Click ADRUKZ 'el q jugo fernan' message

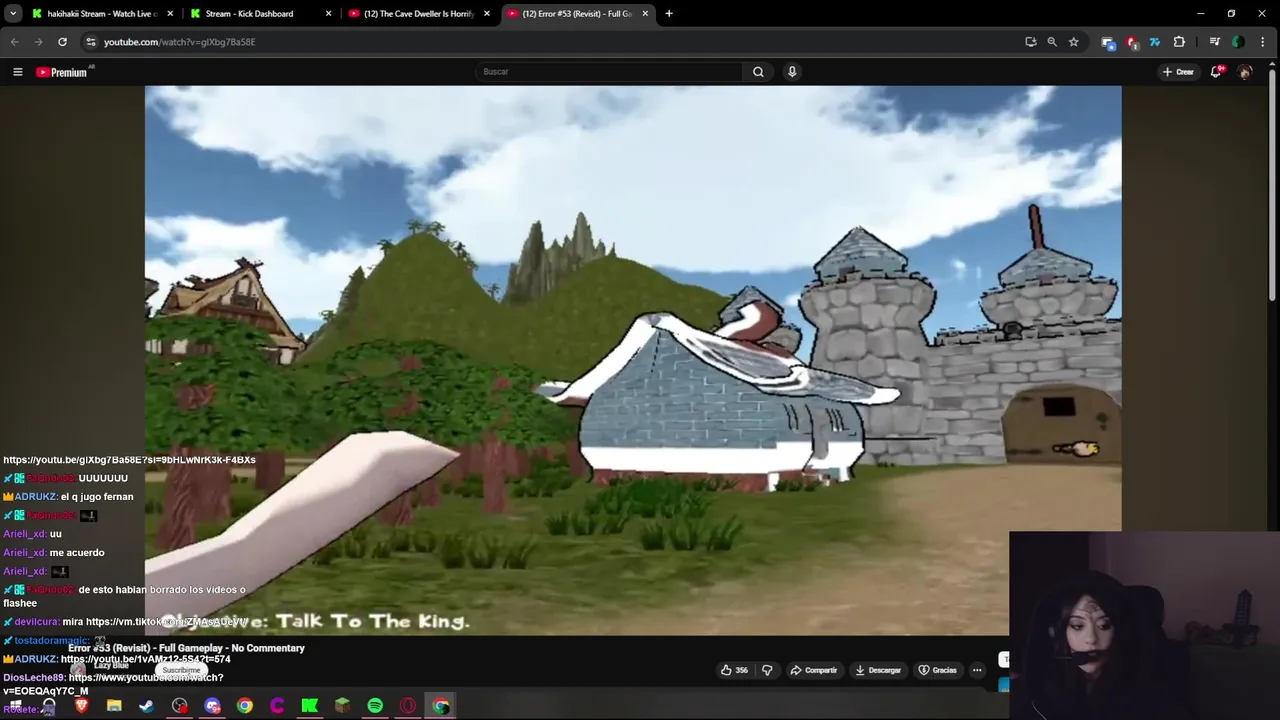pos(97,497)
